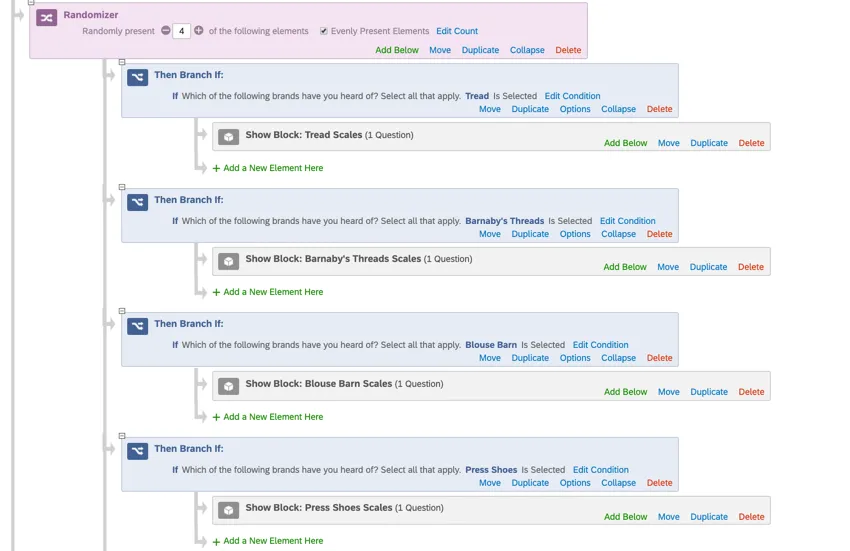This screenshot has height=551, width=850.
Task: Delete Press Shoes Scales block
Action: coord(751,517)
